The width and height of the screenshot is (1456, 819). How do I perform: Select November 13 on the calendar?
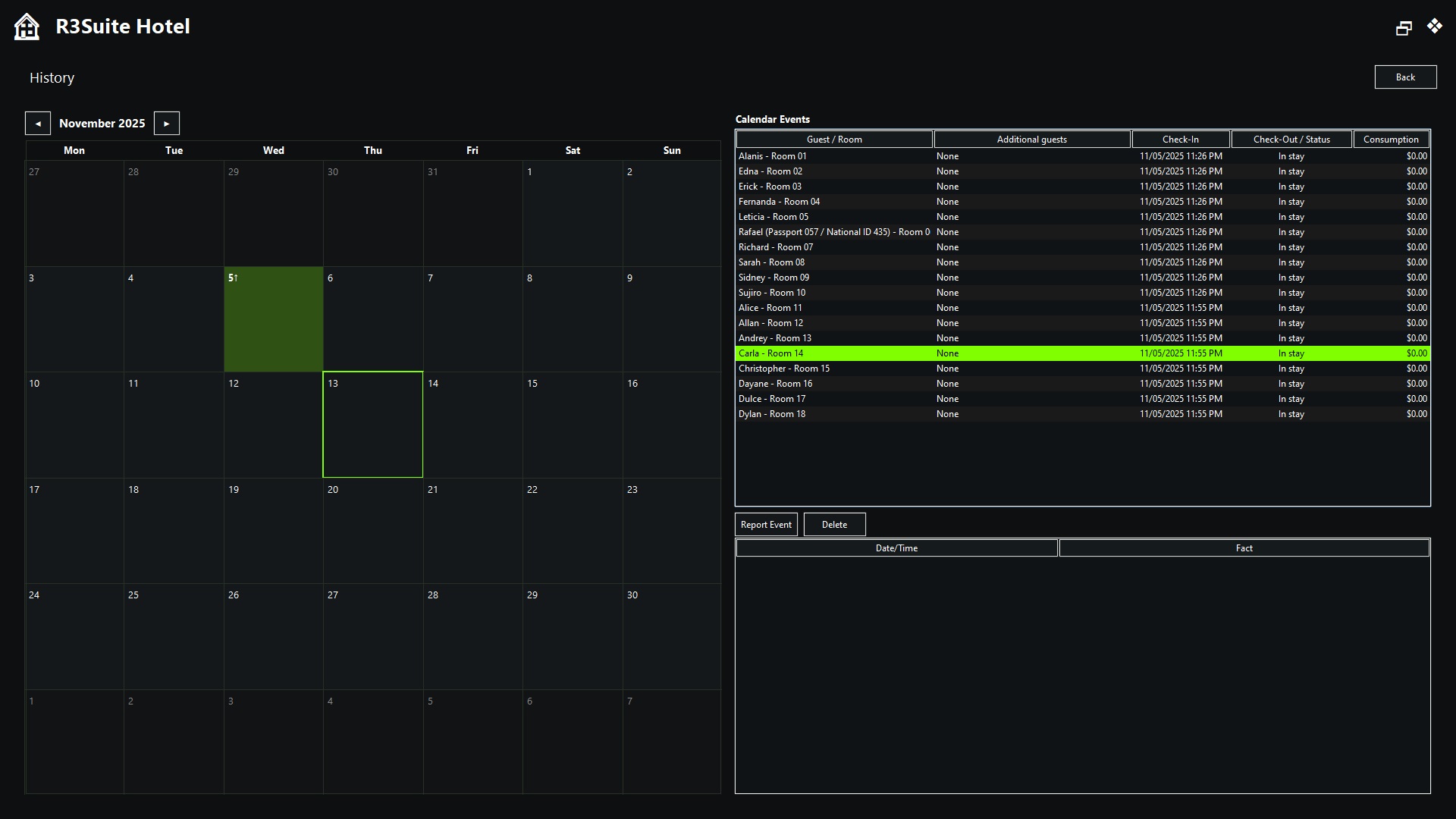(x=372, y=425)
